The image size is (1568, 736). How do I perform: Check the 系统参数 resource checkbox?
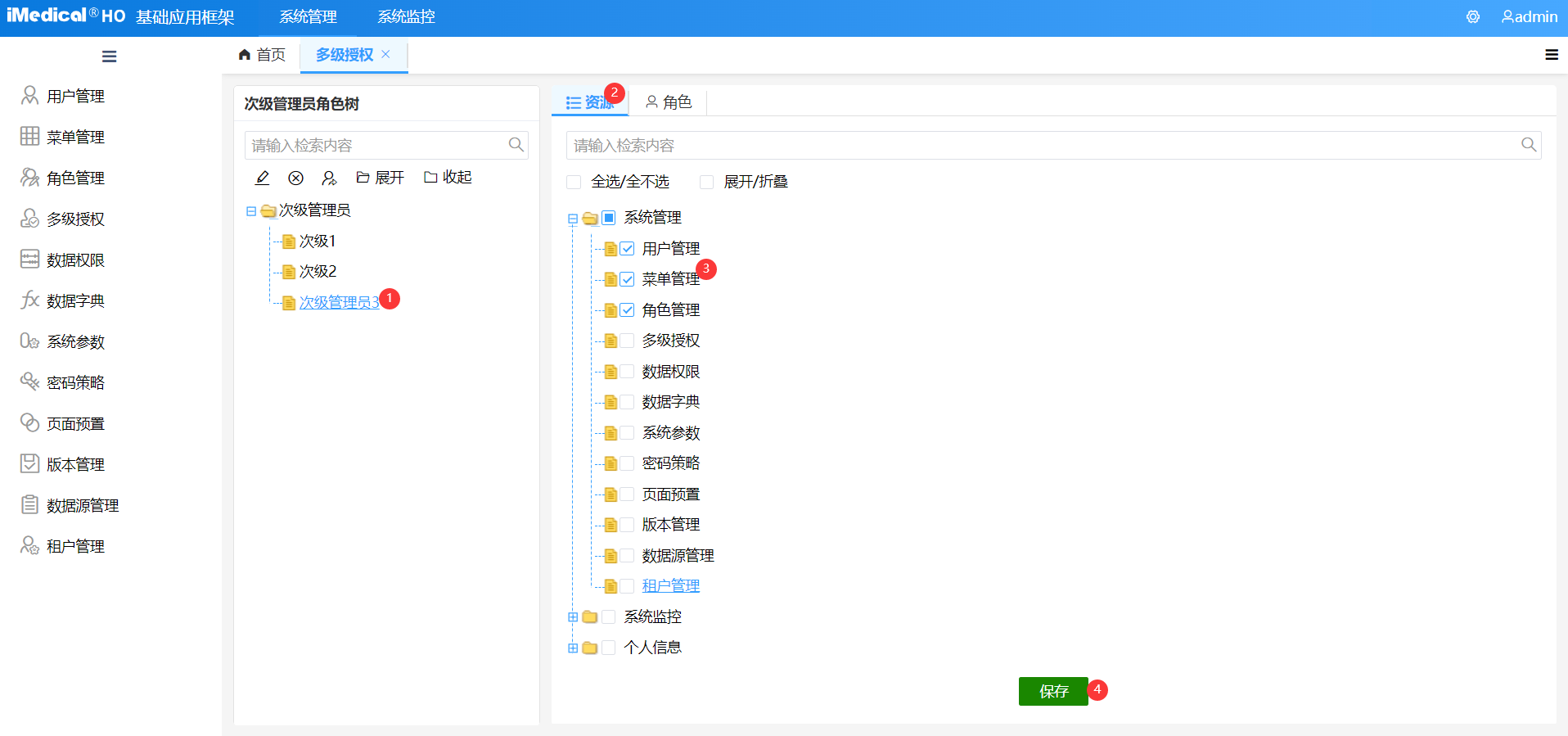pos(627,433)
